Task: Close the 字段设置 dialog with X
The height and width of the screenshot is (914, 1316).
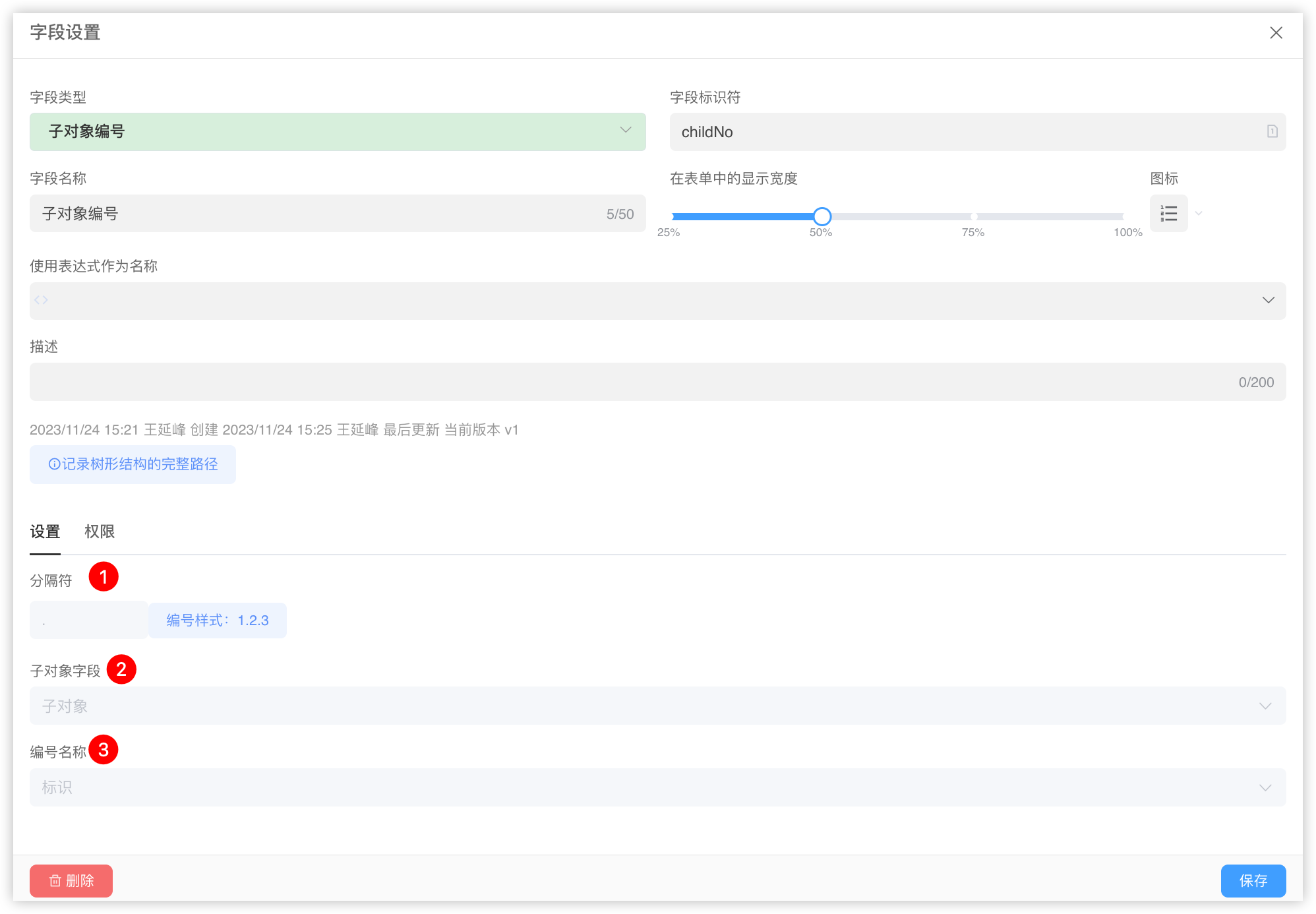Action: coord(1276,33)
